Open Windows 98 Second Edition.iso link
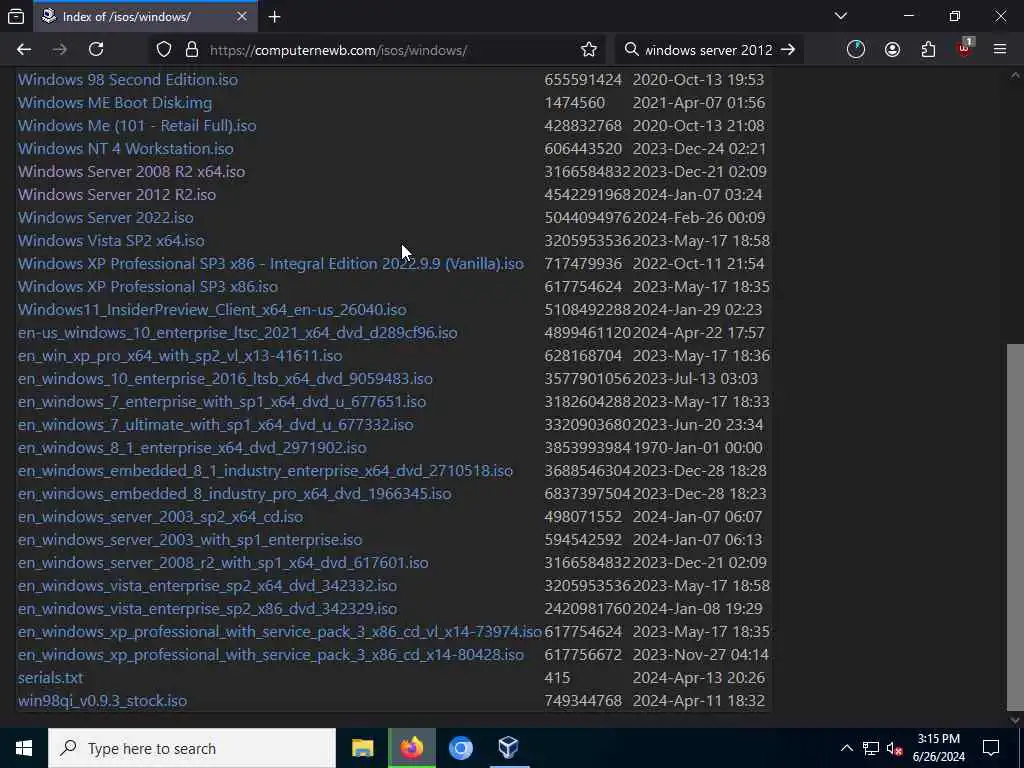1024x768 pixels. 127,80
